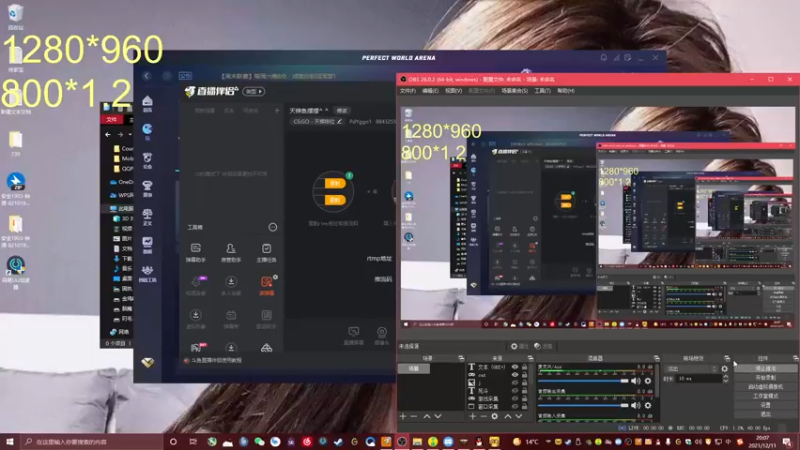The image size is (800, 450).
Task: Open the 公告 announcement icon in Arena
Action: 185,76
